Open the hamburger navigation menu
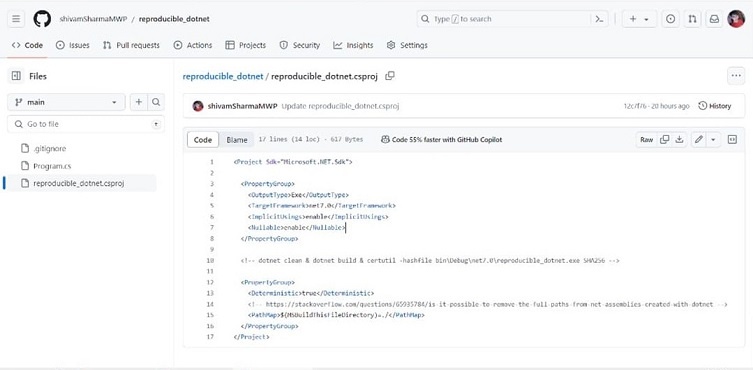The image size is (753, 370). [16, 19]
